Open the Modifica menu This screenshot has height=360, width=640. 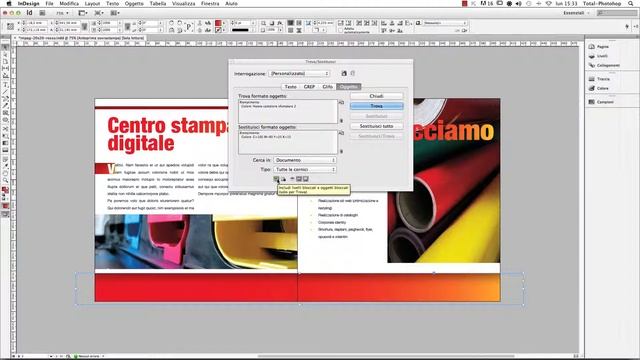[69, 3]
